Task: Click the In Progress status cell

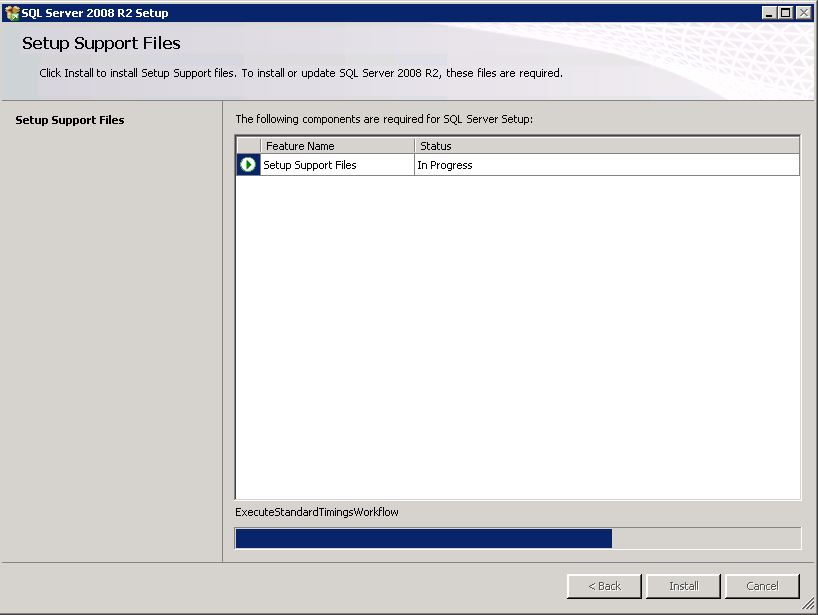Action: 606,165
